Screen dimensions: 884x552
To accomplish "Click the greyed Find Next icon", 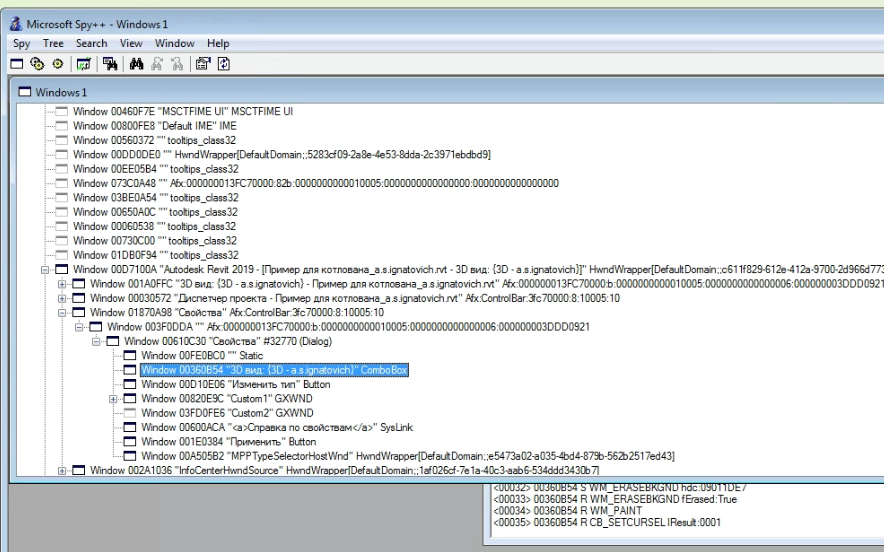I will 157,64.
